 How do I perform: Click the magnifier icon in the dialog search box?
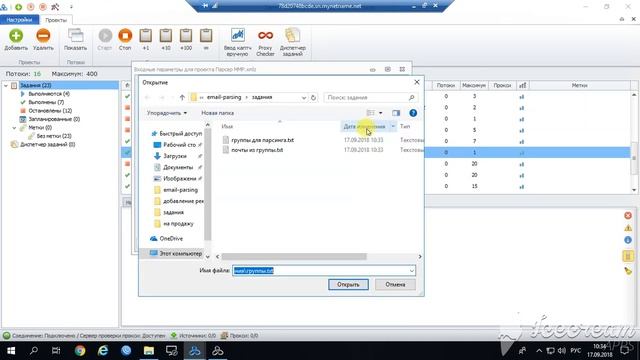click(411, 98)
